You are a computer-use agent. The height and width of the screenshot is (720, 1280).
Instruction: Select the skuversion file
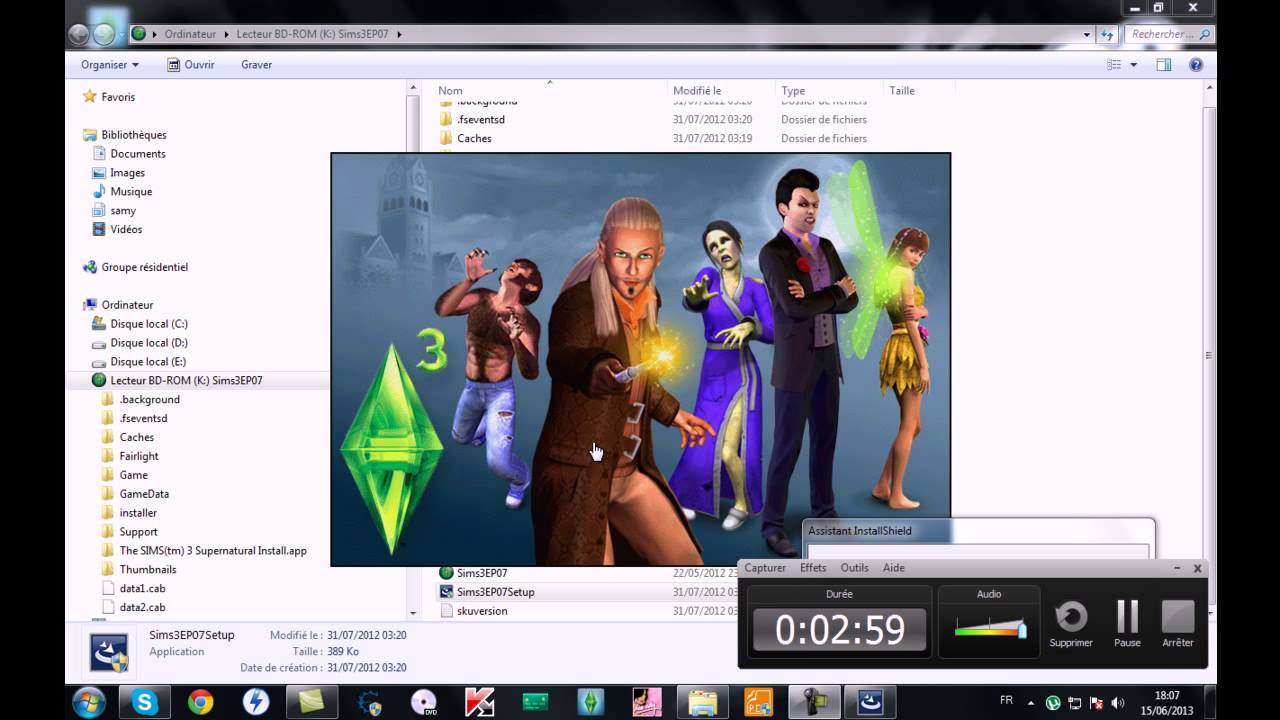[x=481, y=611]
